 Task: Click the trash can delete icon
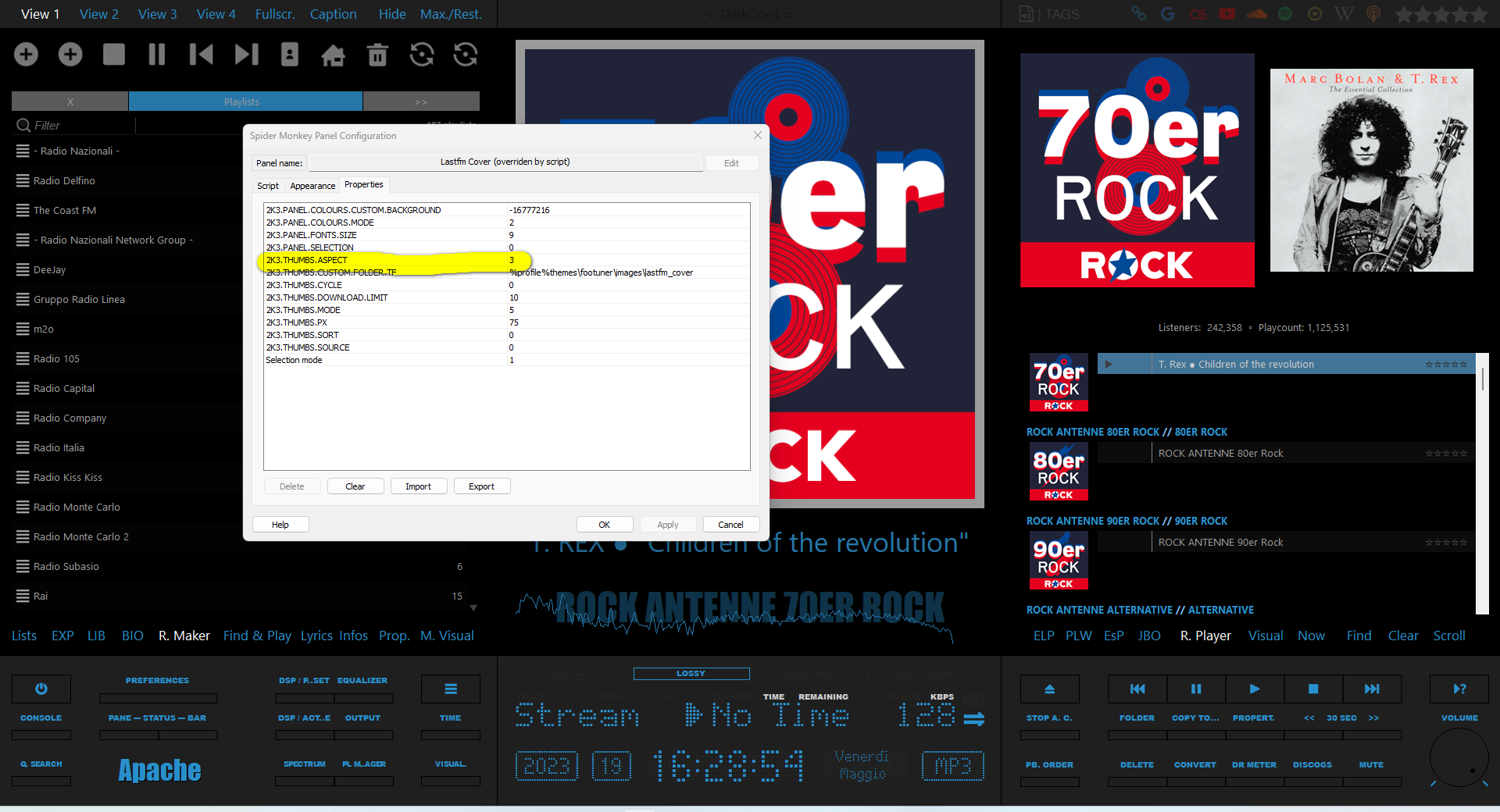(378, 54)
